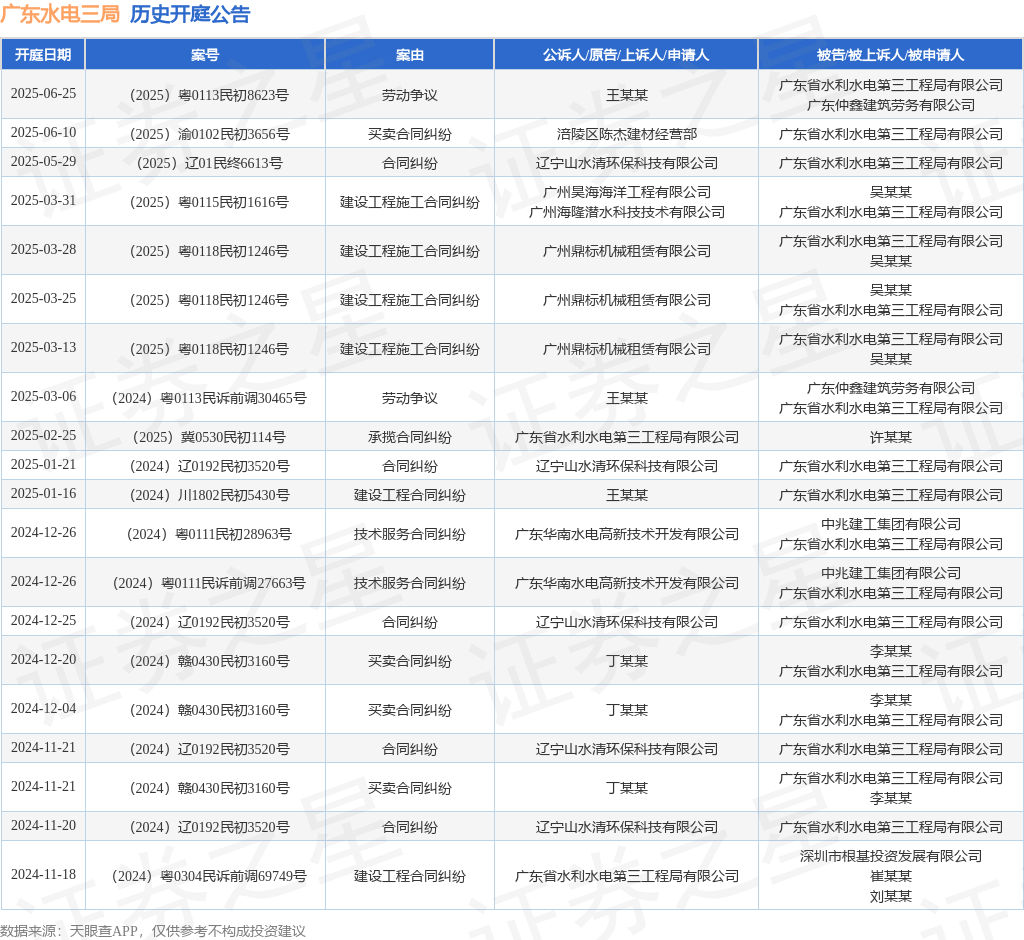
Task: Click plaintiff 涪陵区陈杰建材经营部
Action: coord(626,135)
